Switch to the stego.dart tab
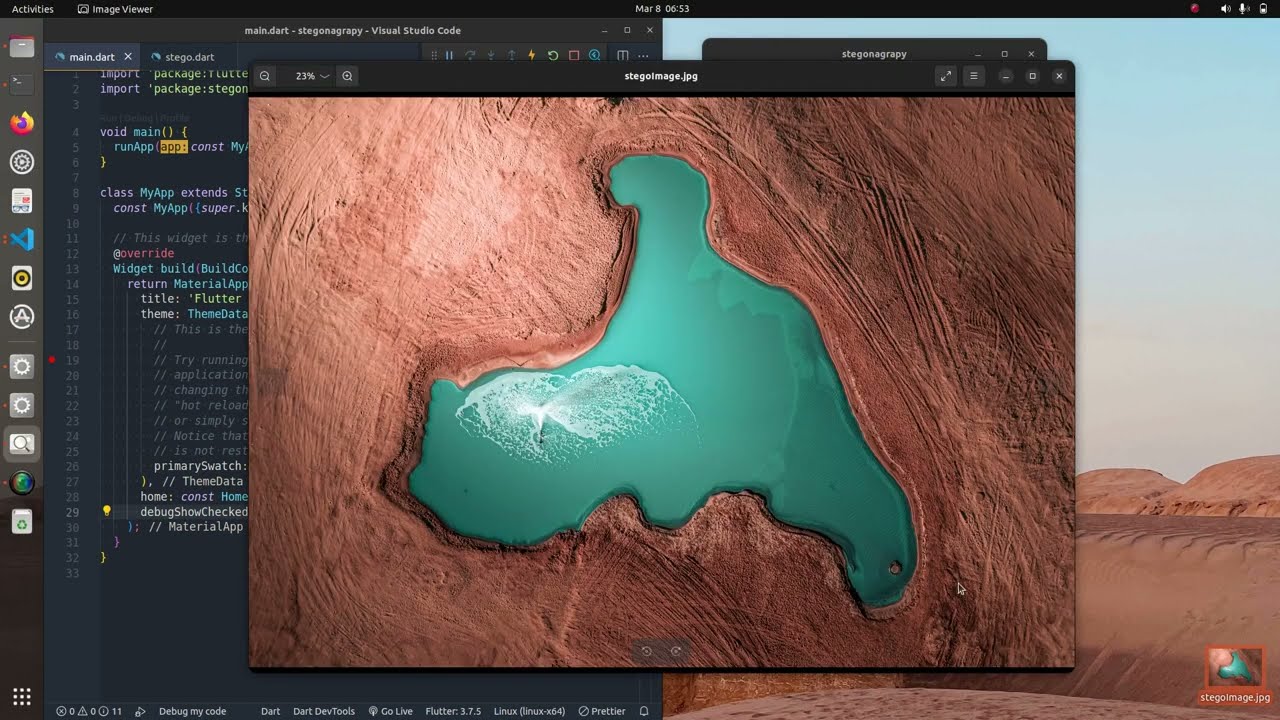Image resolution: width=1280 pixels, height=720 pixels. point(189,57)
